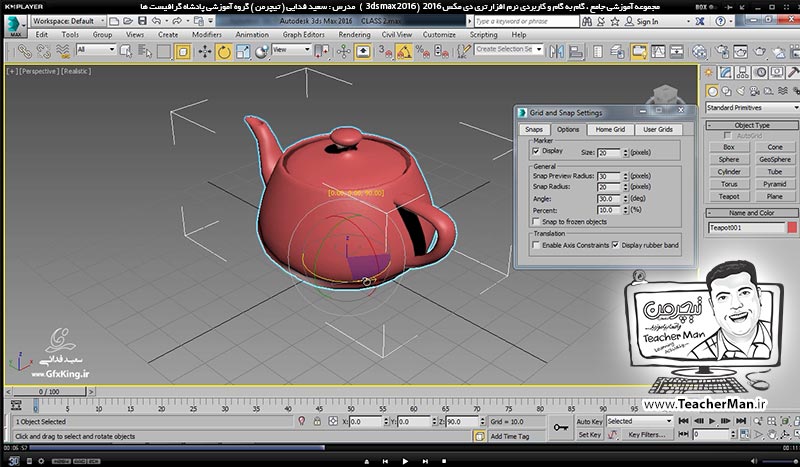Viewport: 800px width, 467px height.
Task: Open Select by Name tool
Action: pos(145,51)
